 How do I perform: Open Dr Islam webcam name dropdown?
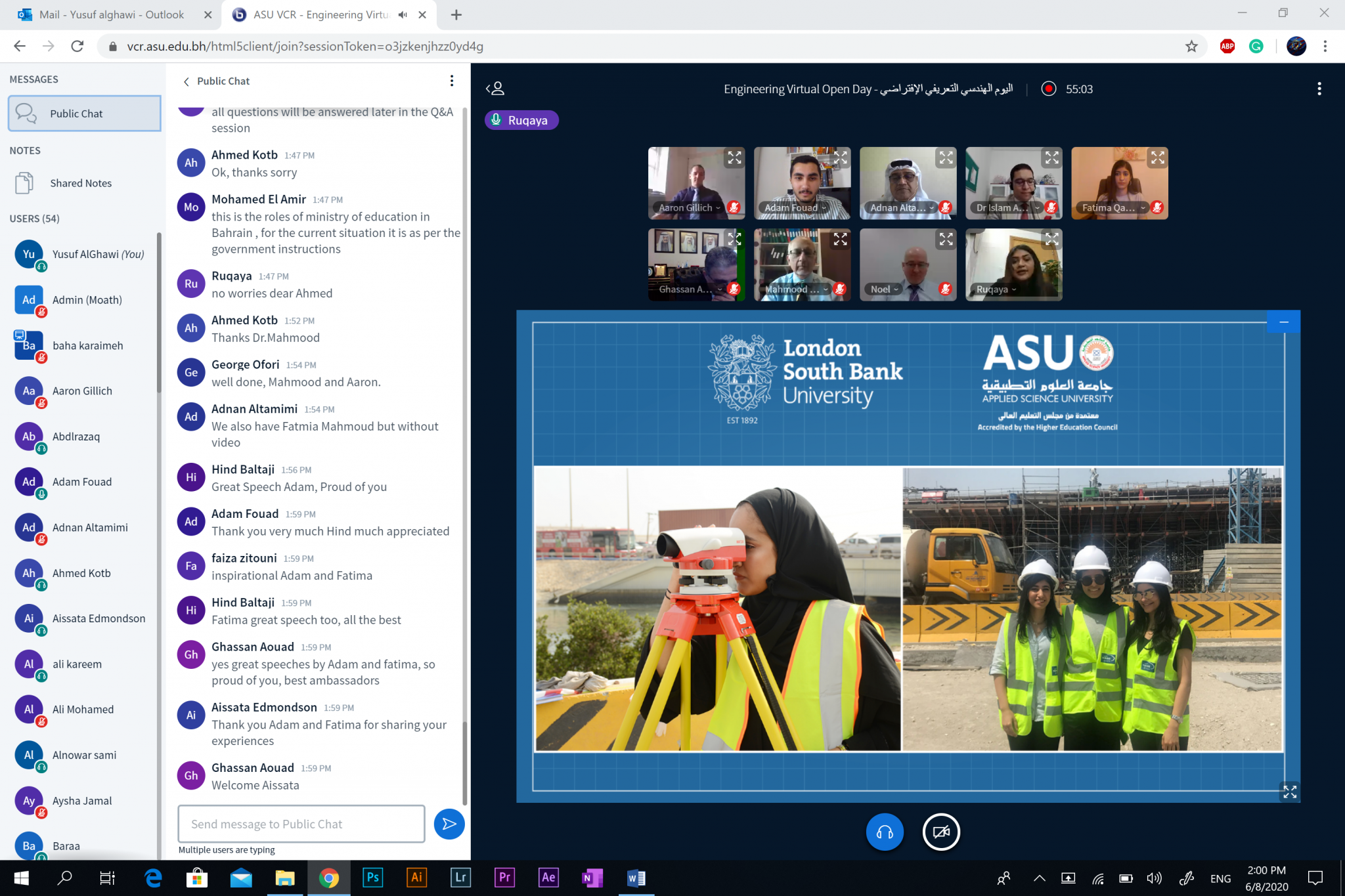click(x=1007, y=207)
